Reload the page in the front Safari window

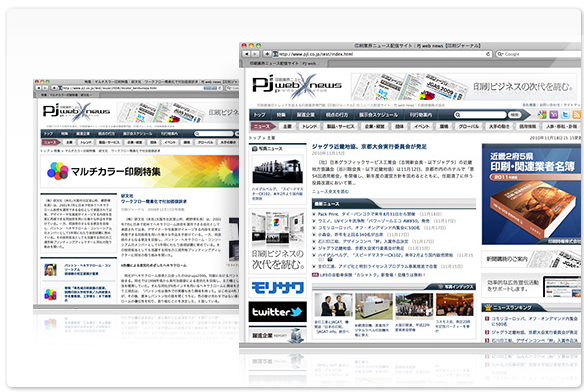[x=488, y=54]
